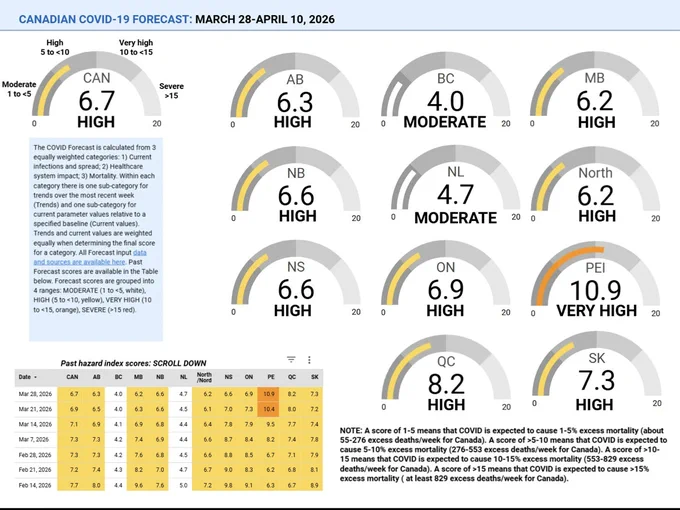680x510 pixels.
Task: Select the NS 6.6 HIGH gauge
Action: pyautogui.click(x=296, y=279)
